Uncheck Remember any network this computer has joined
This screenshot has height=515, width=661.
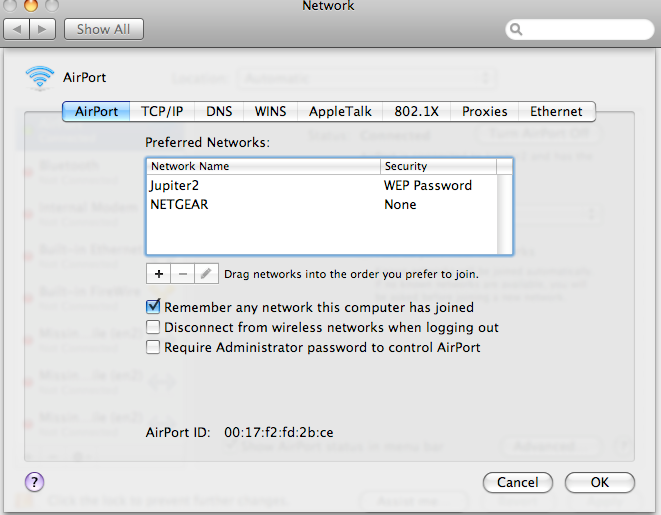tap(153, 308)
